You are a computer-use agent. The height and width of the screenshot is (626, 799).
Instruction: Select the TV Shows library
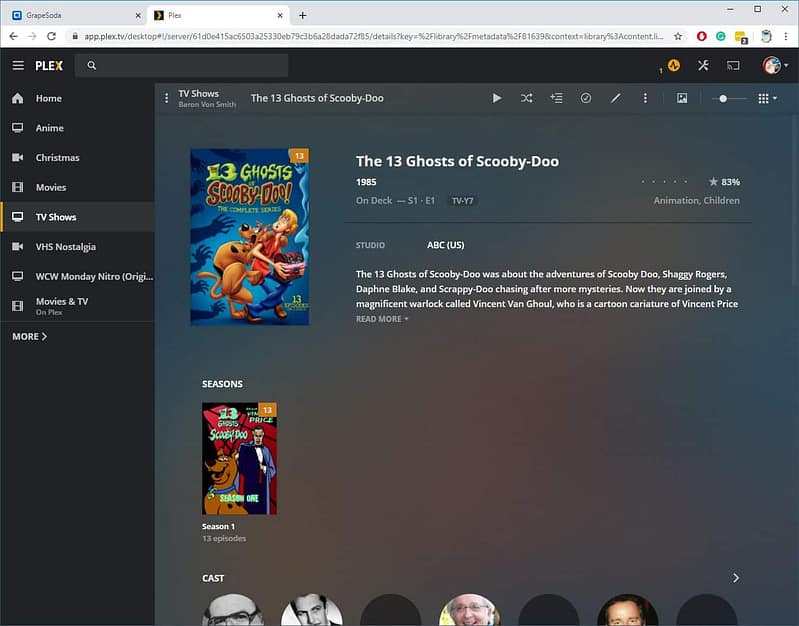(x=77, y=217)
